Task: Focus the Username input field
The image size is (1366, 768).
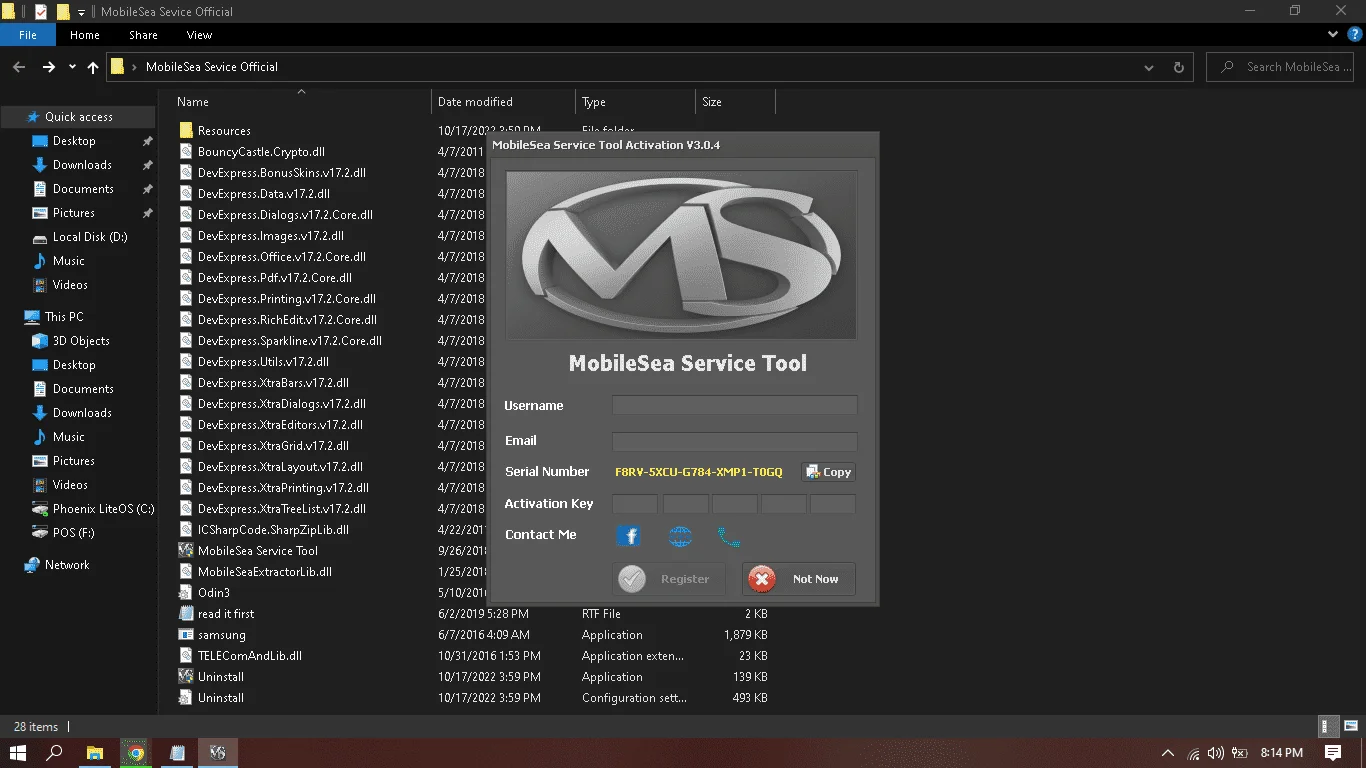Action: [735, 405]
